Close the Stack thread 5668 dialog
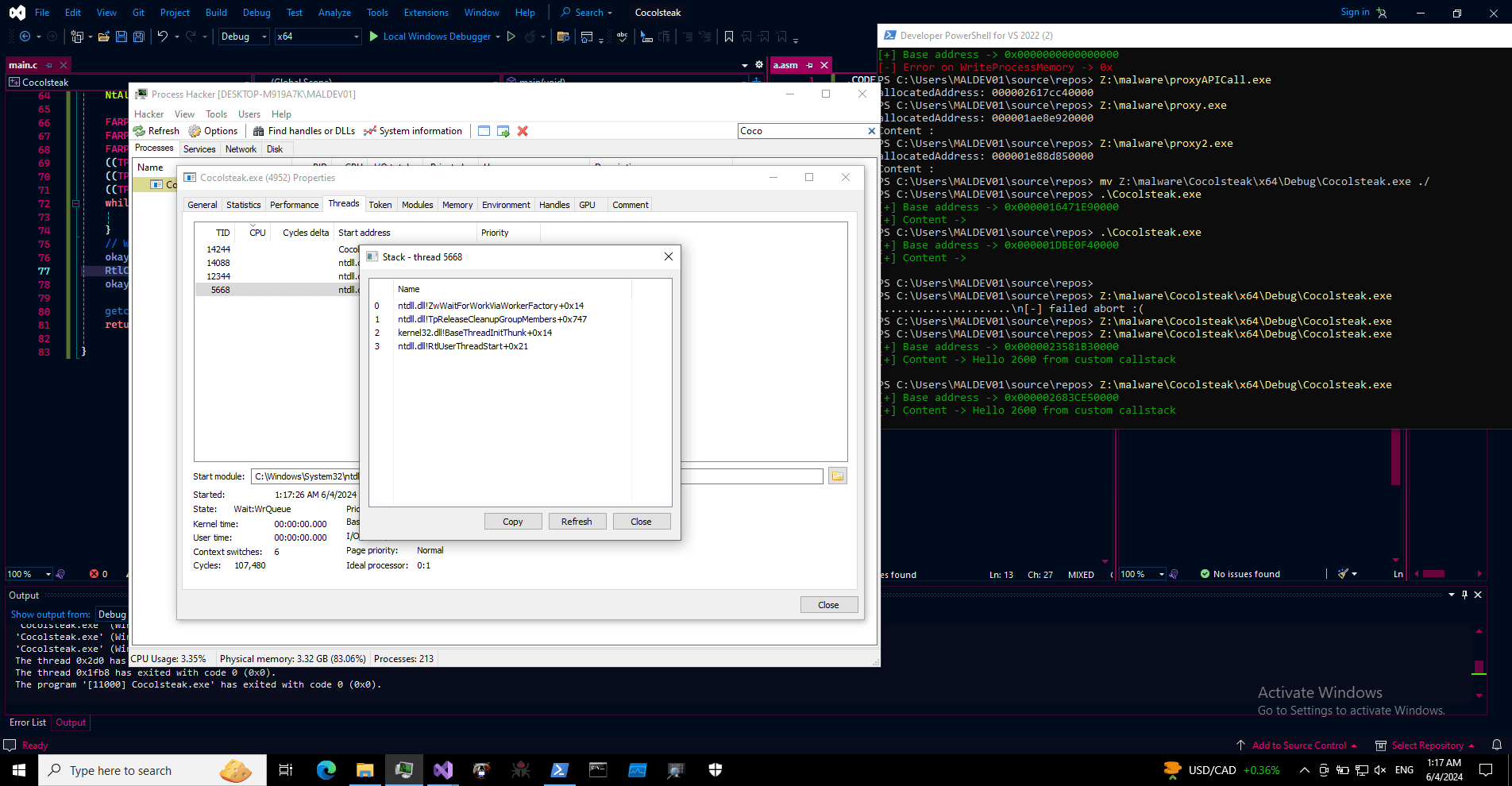 (669, 256)
